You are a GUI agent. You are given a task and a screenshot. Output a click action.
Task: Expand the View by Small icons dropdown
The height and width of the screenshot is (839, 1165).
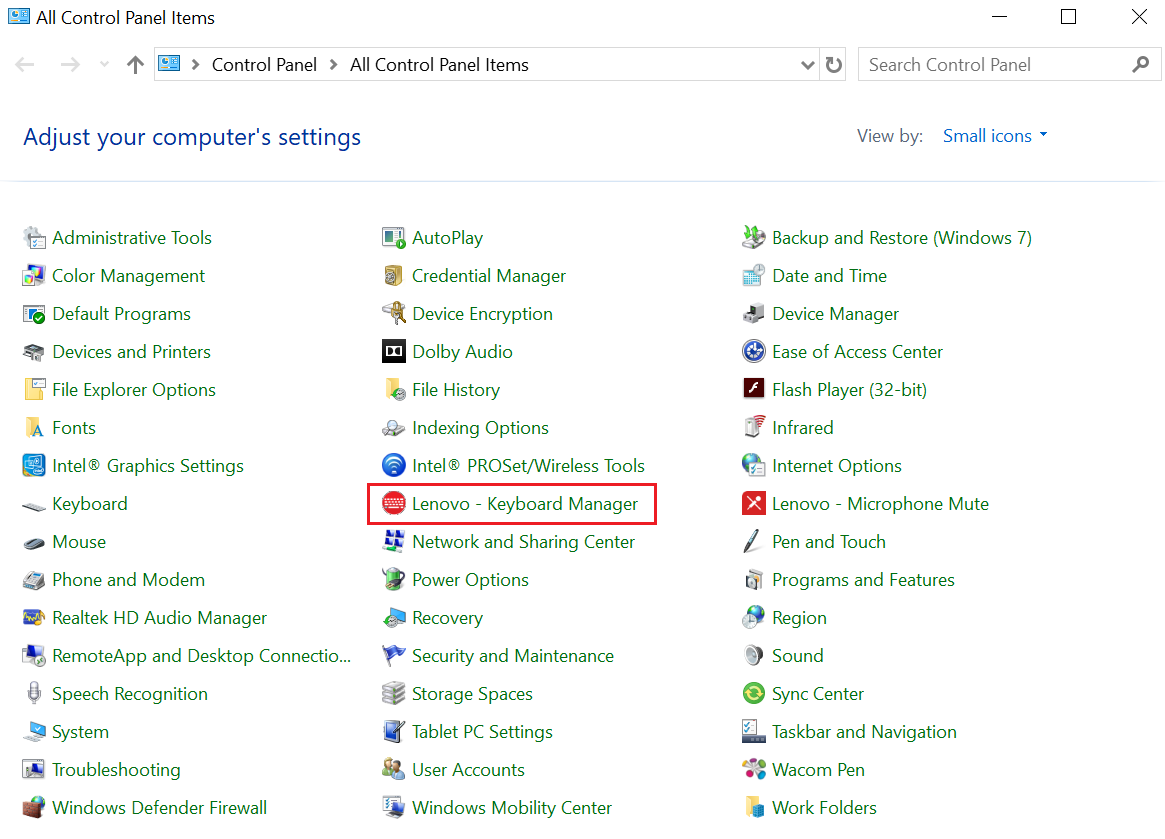[x=995, y=136]
